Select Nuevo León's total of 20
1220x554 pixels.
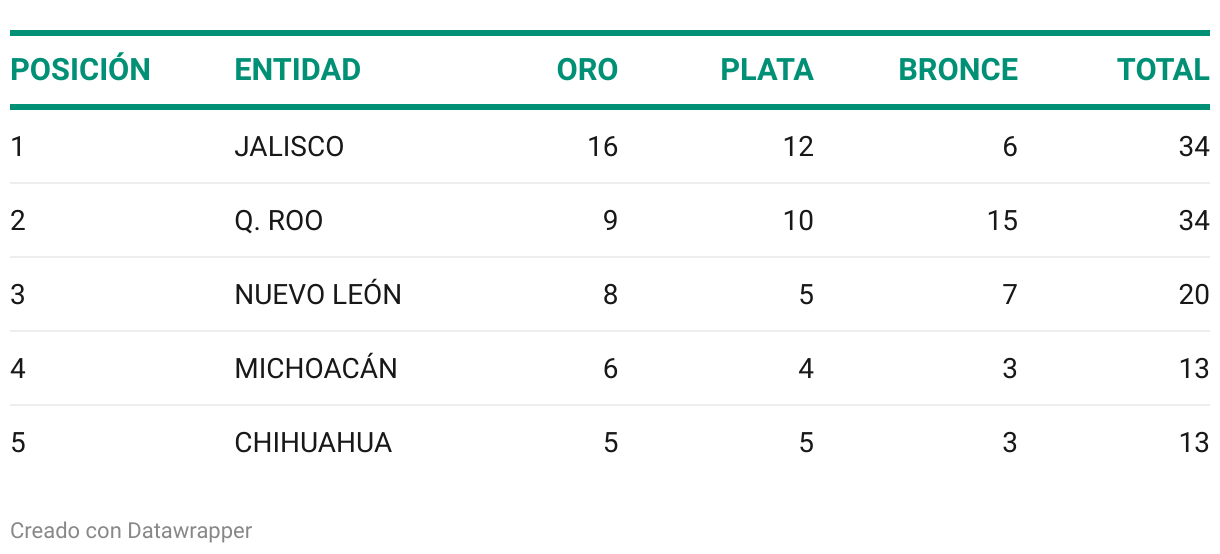1193,295
